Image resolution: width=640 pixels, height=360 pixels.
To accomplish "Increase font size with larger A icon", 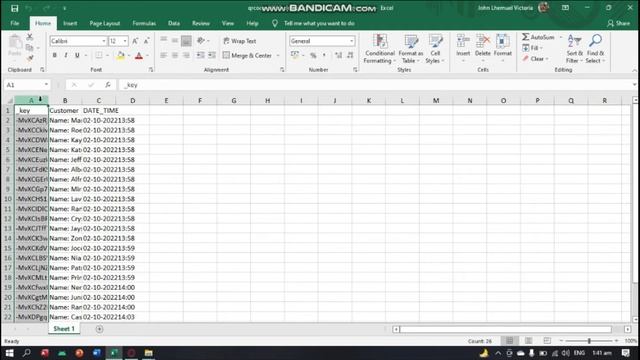I will click(135, 41).
